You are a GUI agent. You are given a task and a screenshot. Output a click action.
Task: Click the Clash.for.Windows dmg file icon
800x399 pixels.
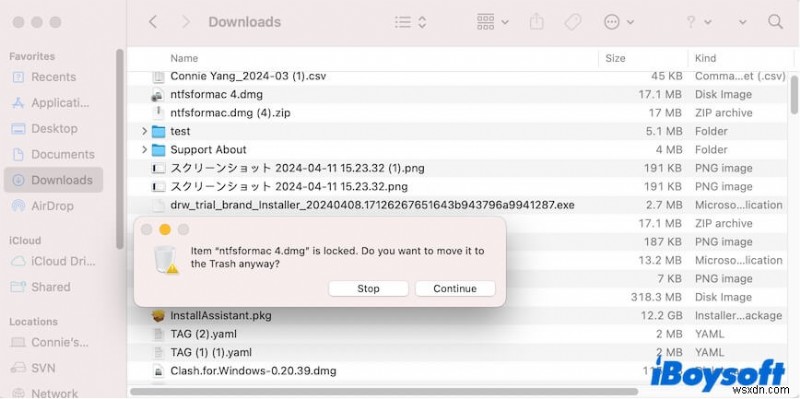pos(159,371)
